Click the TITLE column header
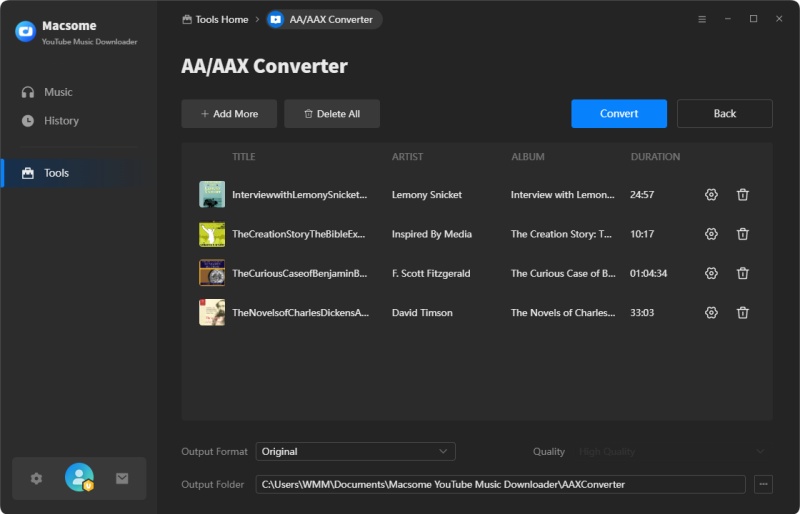This screenshot has width=800, height=514. tap(243, 157)
